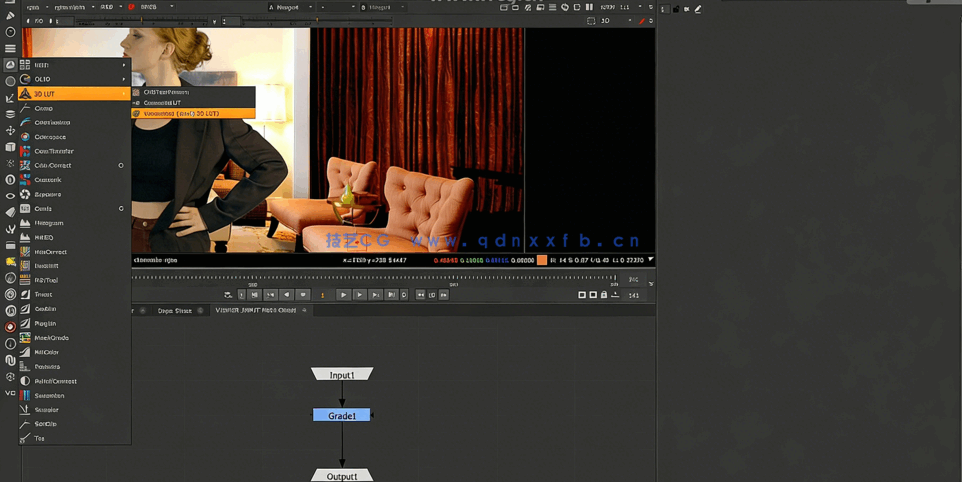Choose the Histogram node from the list
The image size is (962, 482).
point(49,223)
